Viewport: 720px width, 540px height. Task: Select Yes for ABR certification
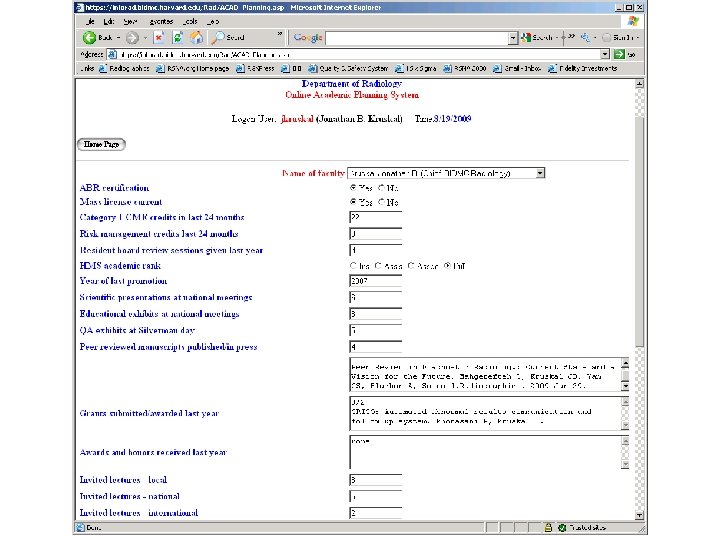click(x=353, y=187)
